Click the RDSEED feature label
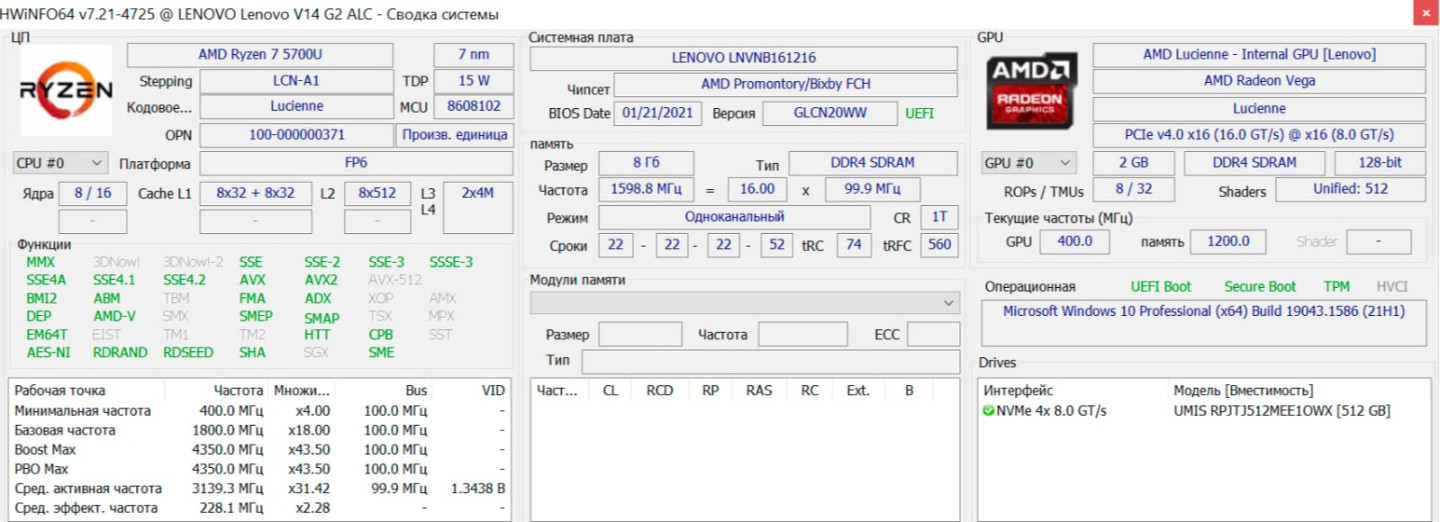The width and height of the screenshot is (1440, 522). click(x=188, y=352)
